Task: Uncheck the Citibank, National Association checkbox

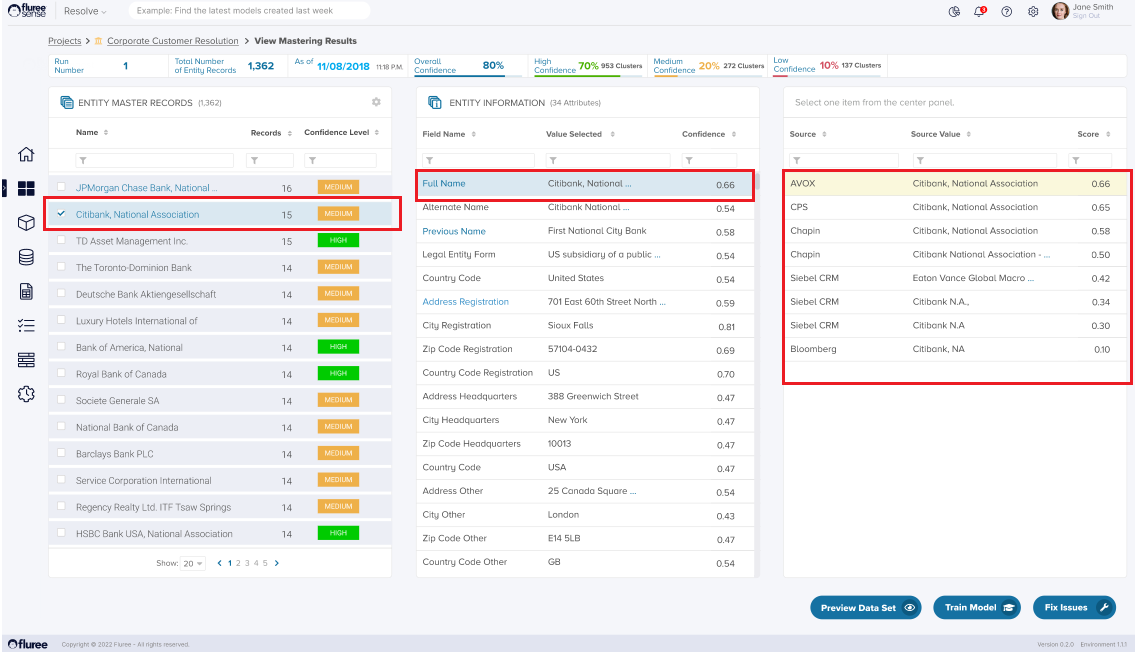Action: point(62,214)
